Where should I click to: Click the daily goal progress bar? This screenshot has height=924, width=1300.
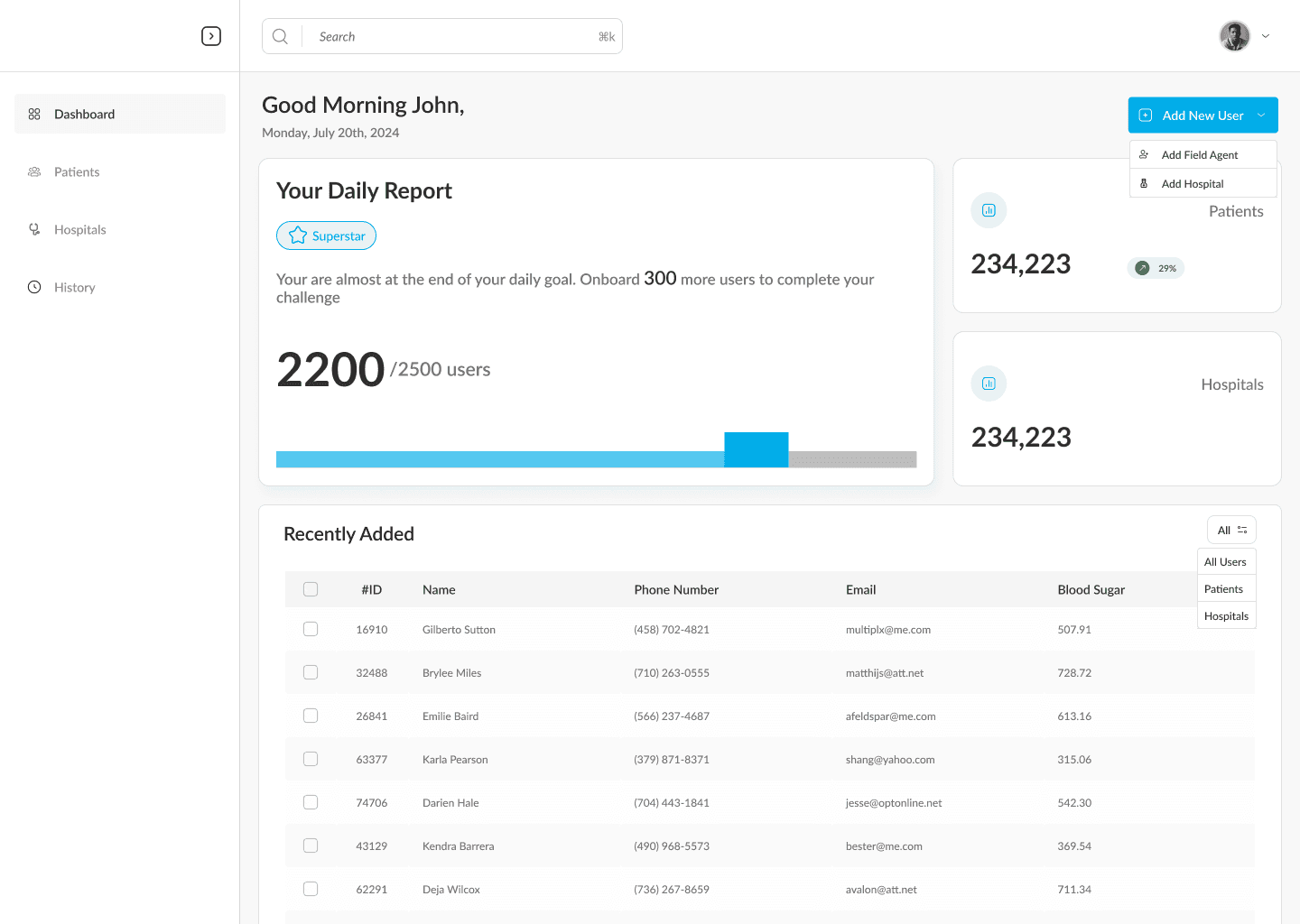pos(596,458)
